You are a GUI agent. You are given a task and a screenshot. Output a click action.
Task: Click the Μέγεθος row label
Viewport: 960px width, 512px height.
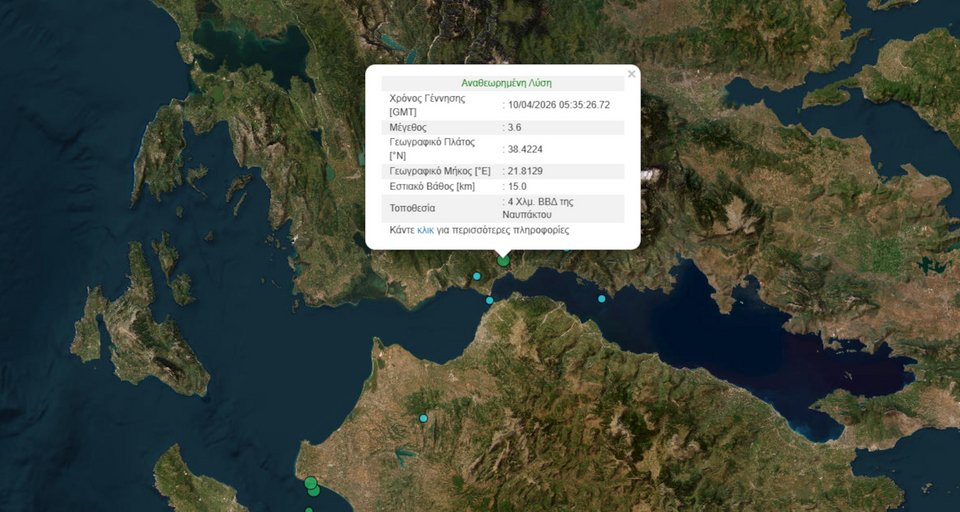(x=408, y=127)
